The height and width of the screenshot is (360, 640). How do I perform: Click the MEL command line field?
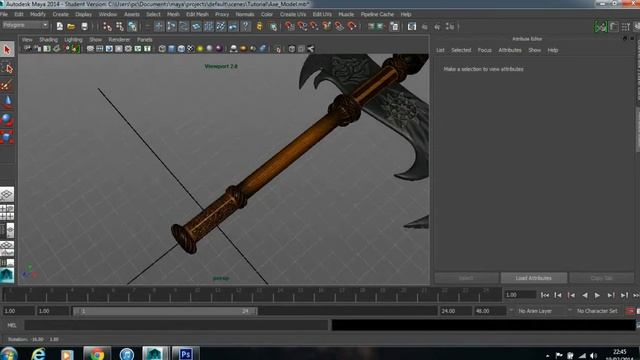(176, 325)
